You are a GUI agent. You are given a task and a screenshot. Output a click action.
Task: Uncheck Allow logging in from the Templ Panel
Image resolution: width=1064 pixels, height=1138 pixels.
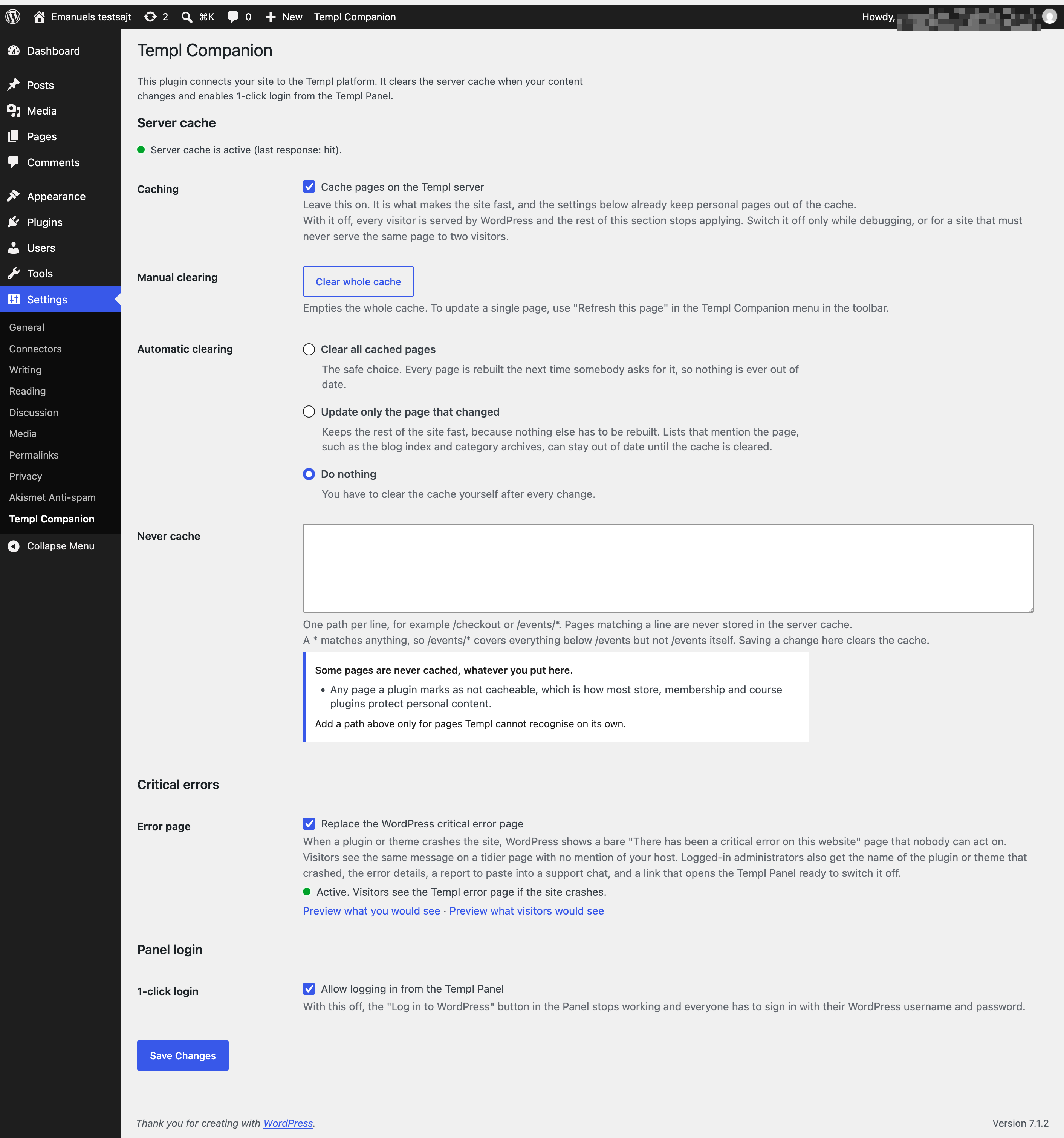(309, 989)
